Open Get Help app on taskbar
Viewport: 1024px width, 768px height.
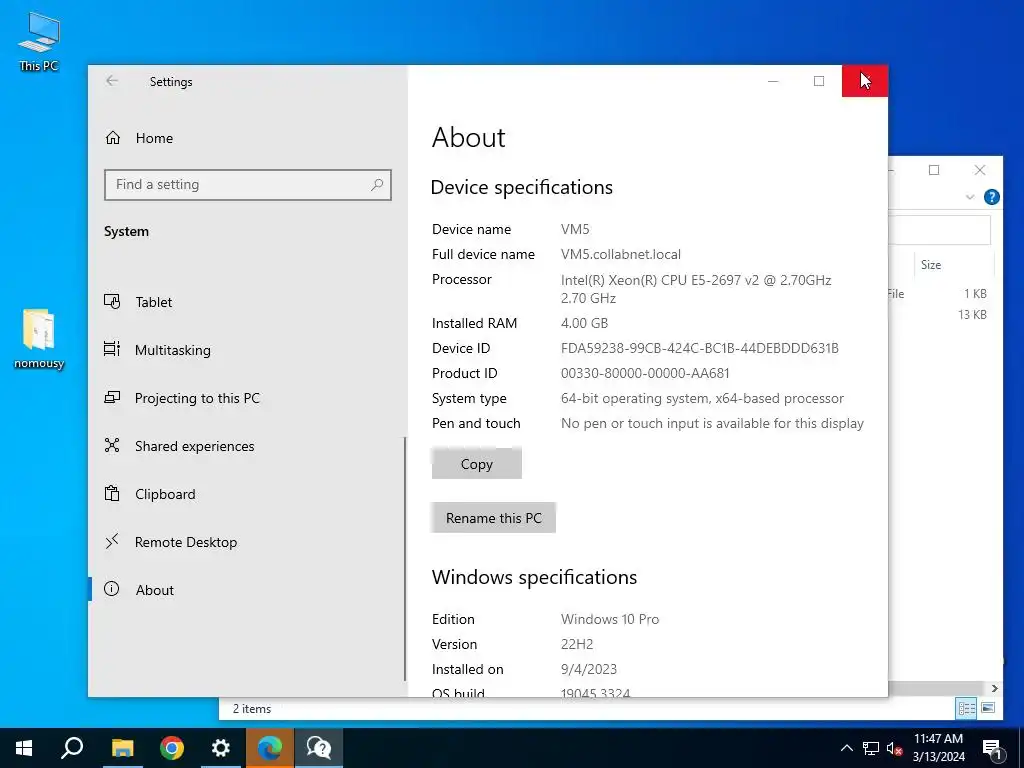click(x=319, y=748)
